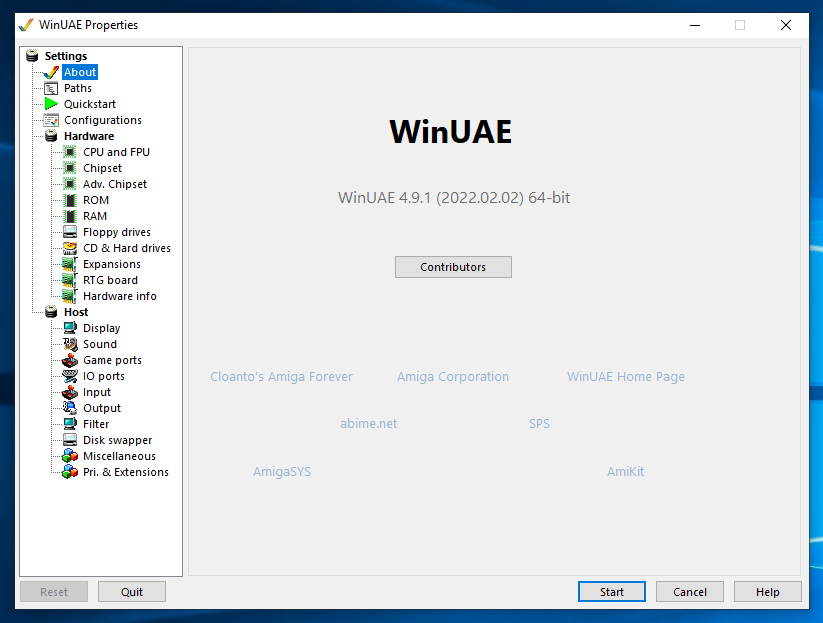
Task: Click the CPU and FPU chip icon
Action: point(70,152)
